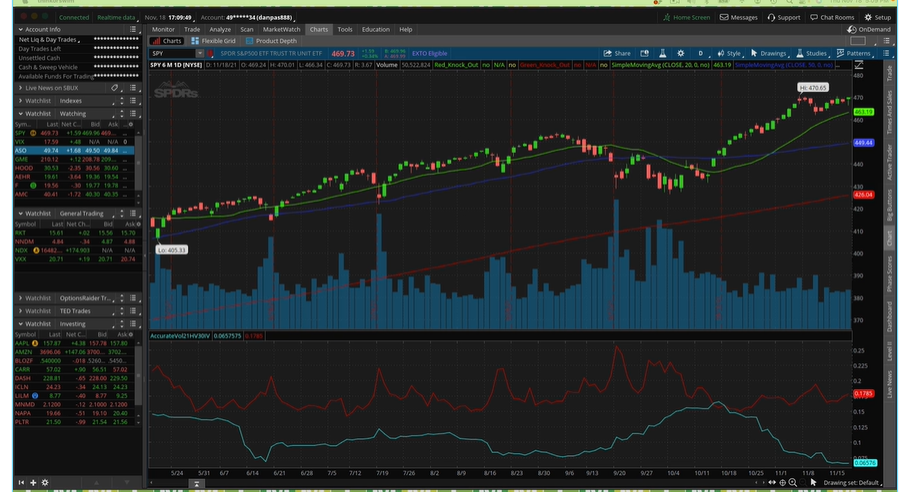Switch to the Product Depth subtab
The height and width of the screenshot is (492, 901).
pyautogui.click(x=271, y=41)
